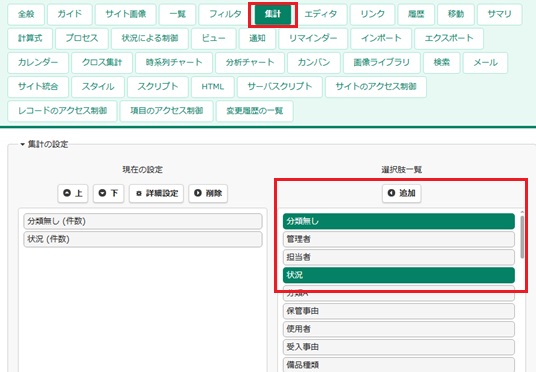Open the 分析チャート tab
536x372 pixels.
(x=250, y=63)
